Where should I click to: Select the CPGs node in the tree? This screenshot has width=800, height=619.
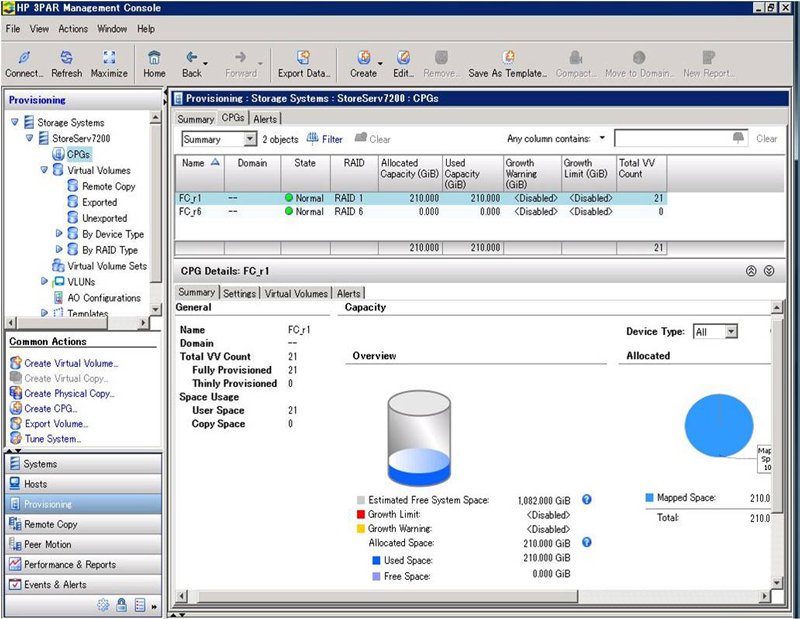78,154
